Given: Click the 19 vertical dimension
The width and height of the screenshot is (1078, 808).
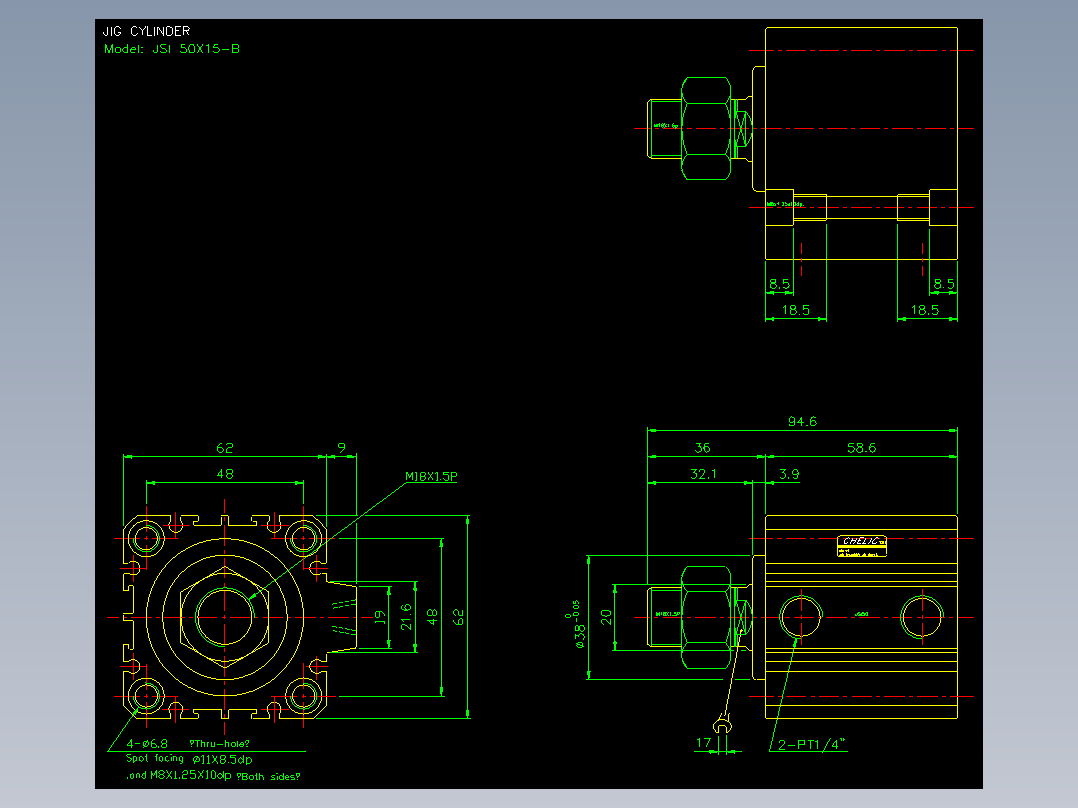Looking at the screenshot, I should 380,618.
